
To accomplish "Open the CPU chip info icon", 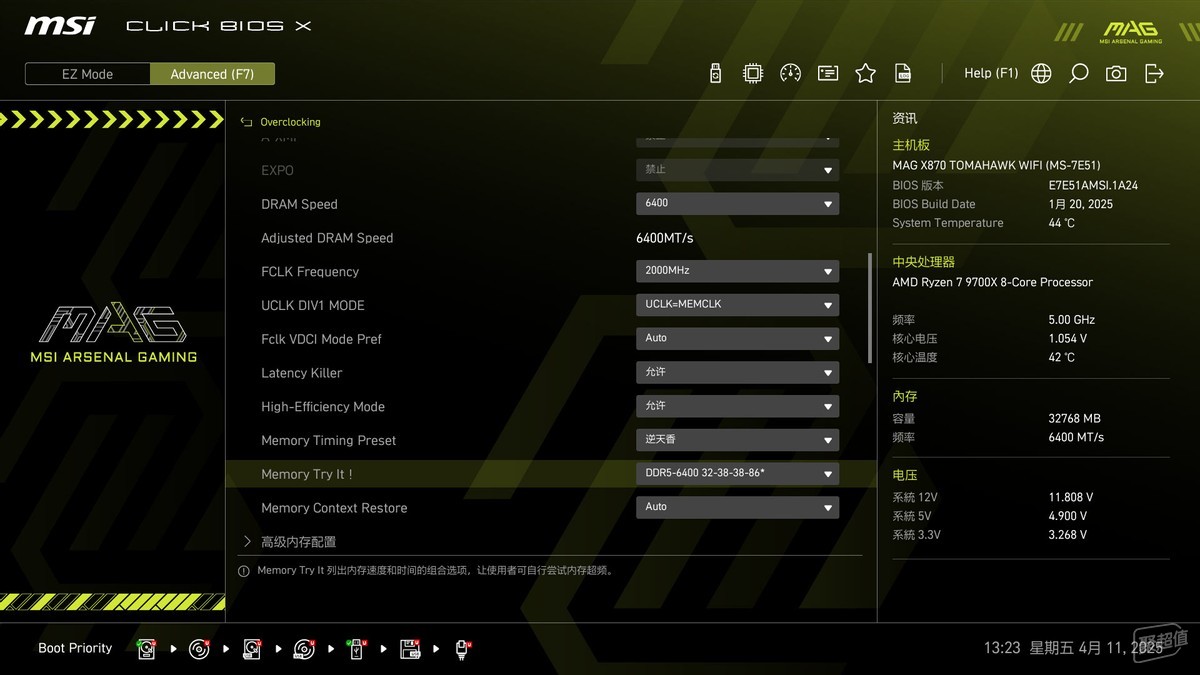I will pyautogui.click(x=753, y=73).
